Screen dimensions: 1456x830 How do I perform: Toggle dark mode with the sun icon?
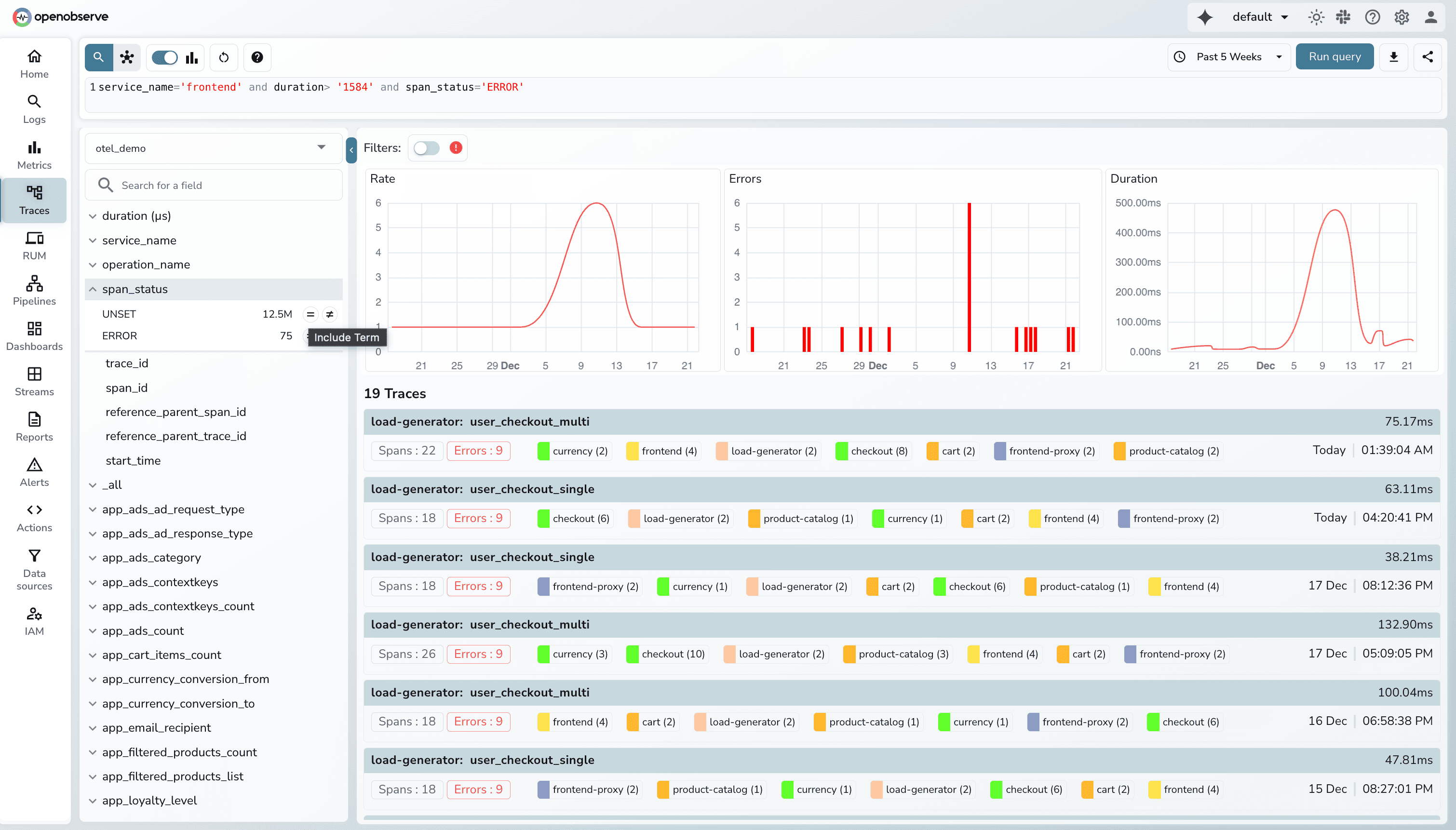(x=1315, y=16)
